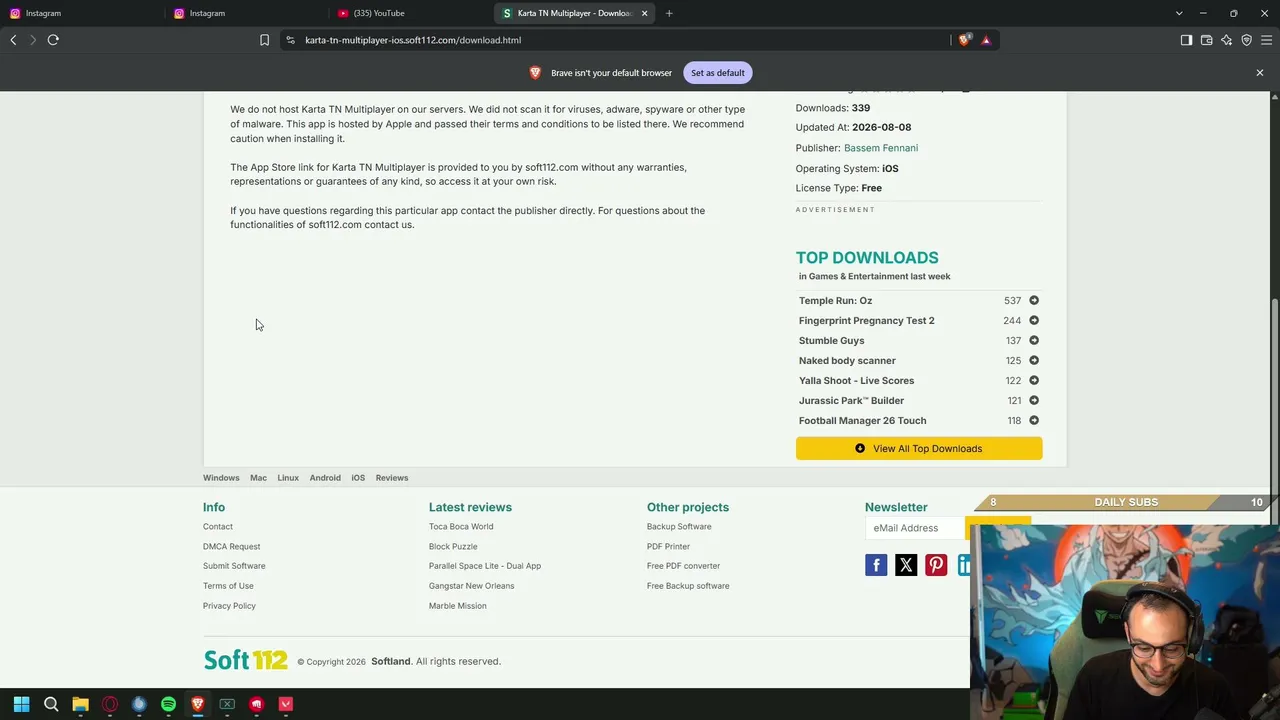The width and height of the screenshot is (1280, 720).
Task: Open Jurassic Park Builder link
Action: [851, 401]
